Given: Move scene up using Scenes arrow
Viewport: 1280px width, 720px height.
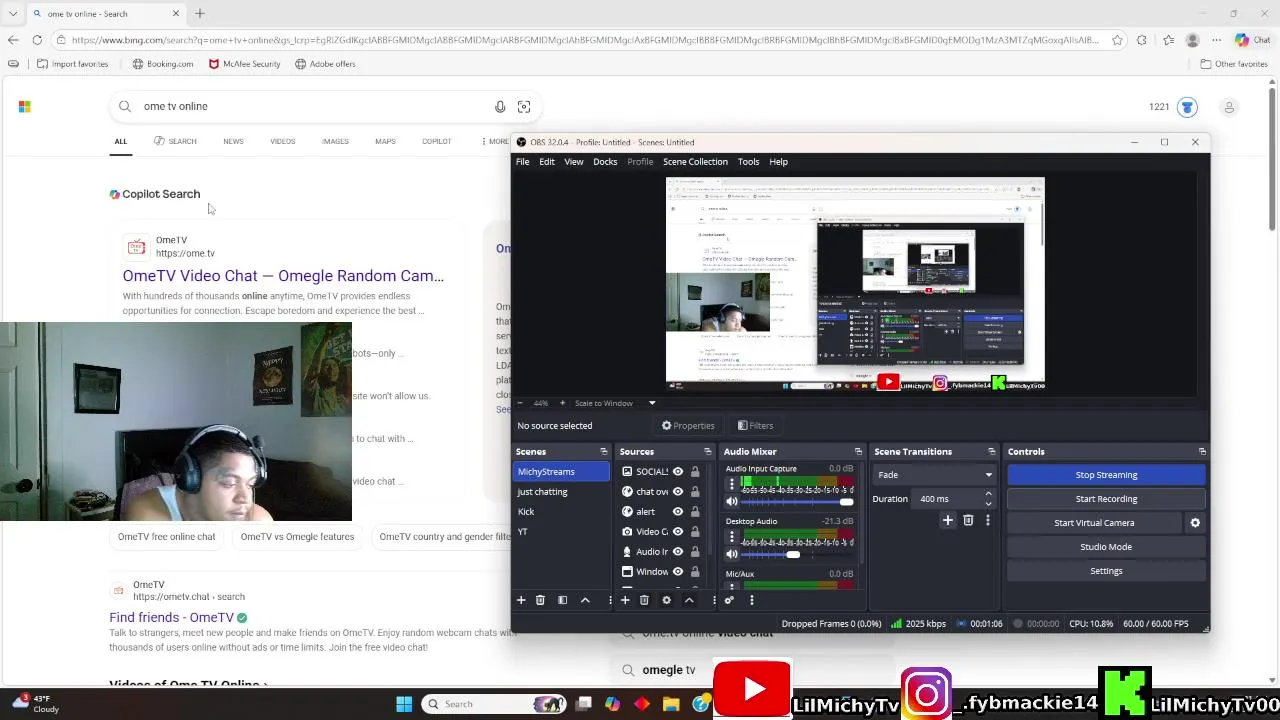Looking at the screenshot, I should 585,600.
